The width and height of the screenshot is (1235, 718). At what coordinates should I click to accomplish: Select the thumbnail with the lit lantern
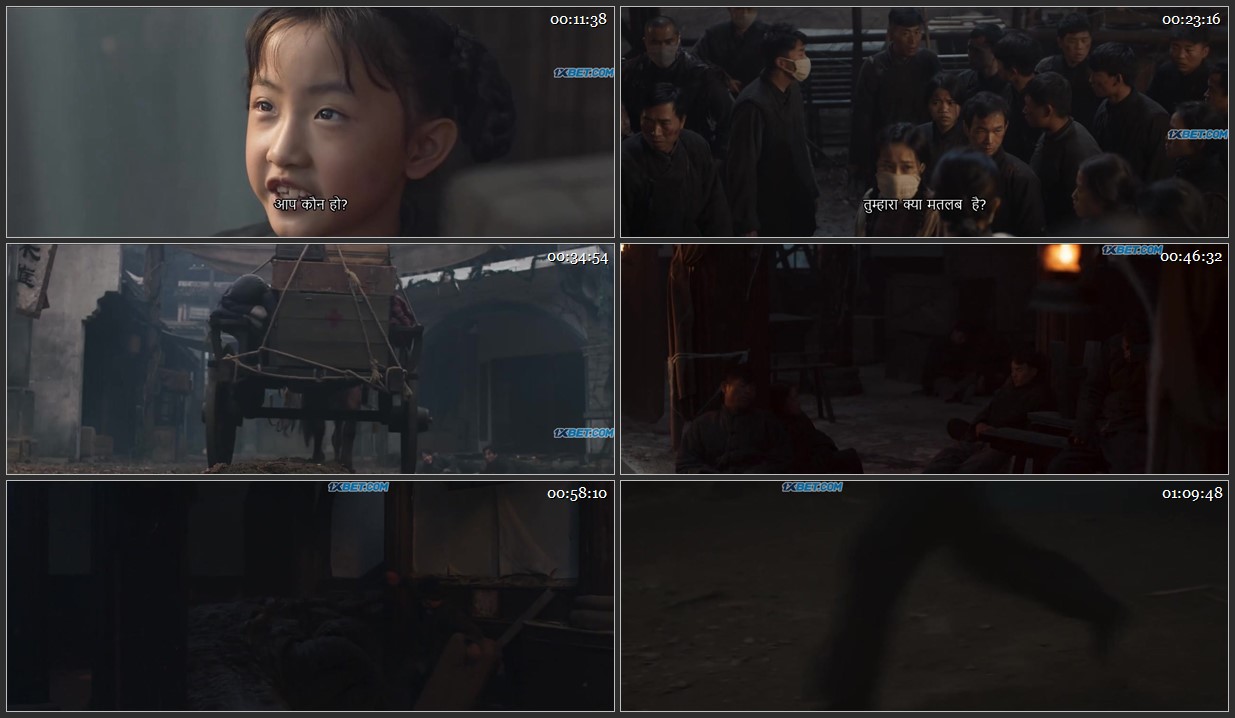click(x=924, y=359)
